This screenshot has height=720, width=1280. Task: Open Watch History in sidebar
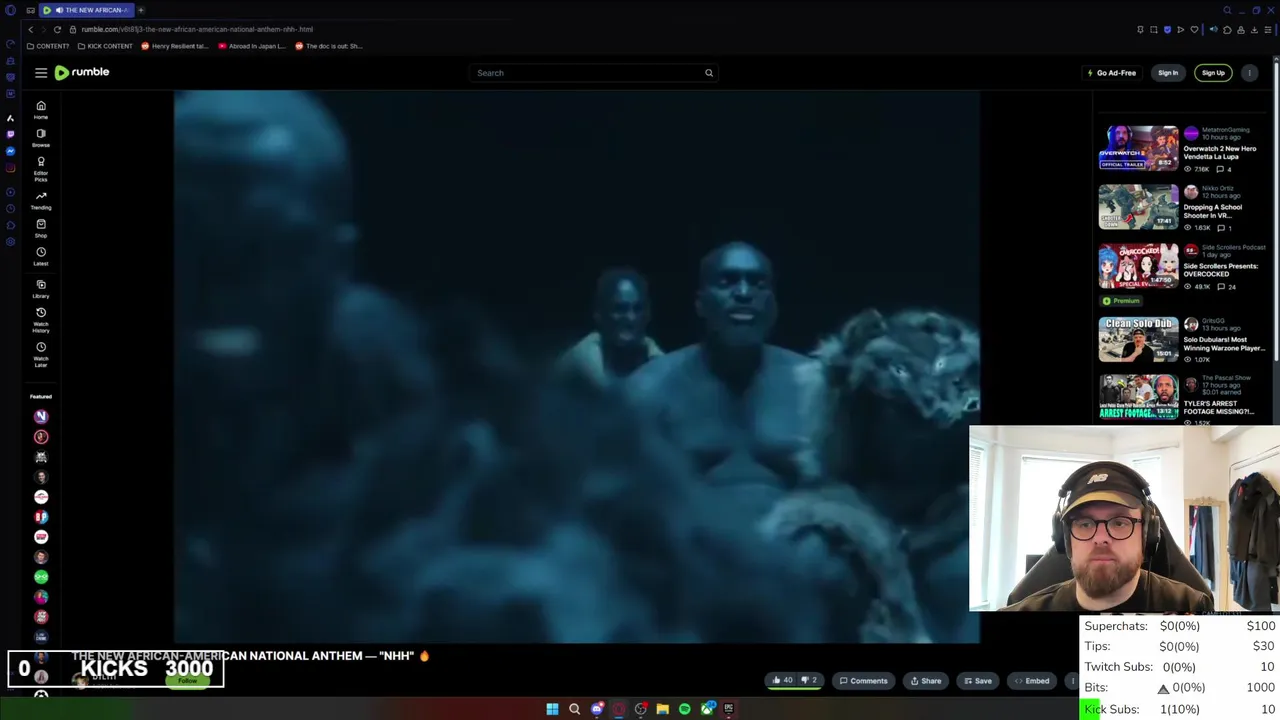pyautogui.click(x=41, y=320)
